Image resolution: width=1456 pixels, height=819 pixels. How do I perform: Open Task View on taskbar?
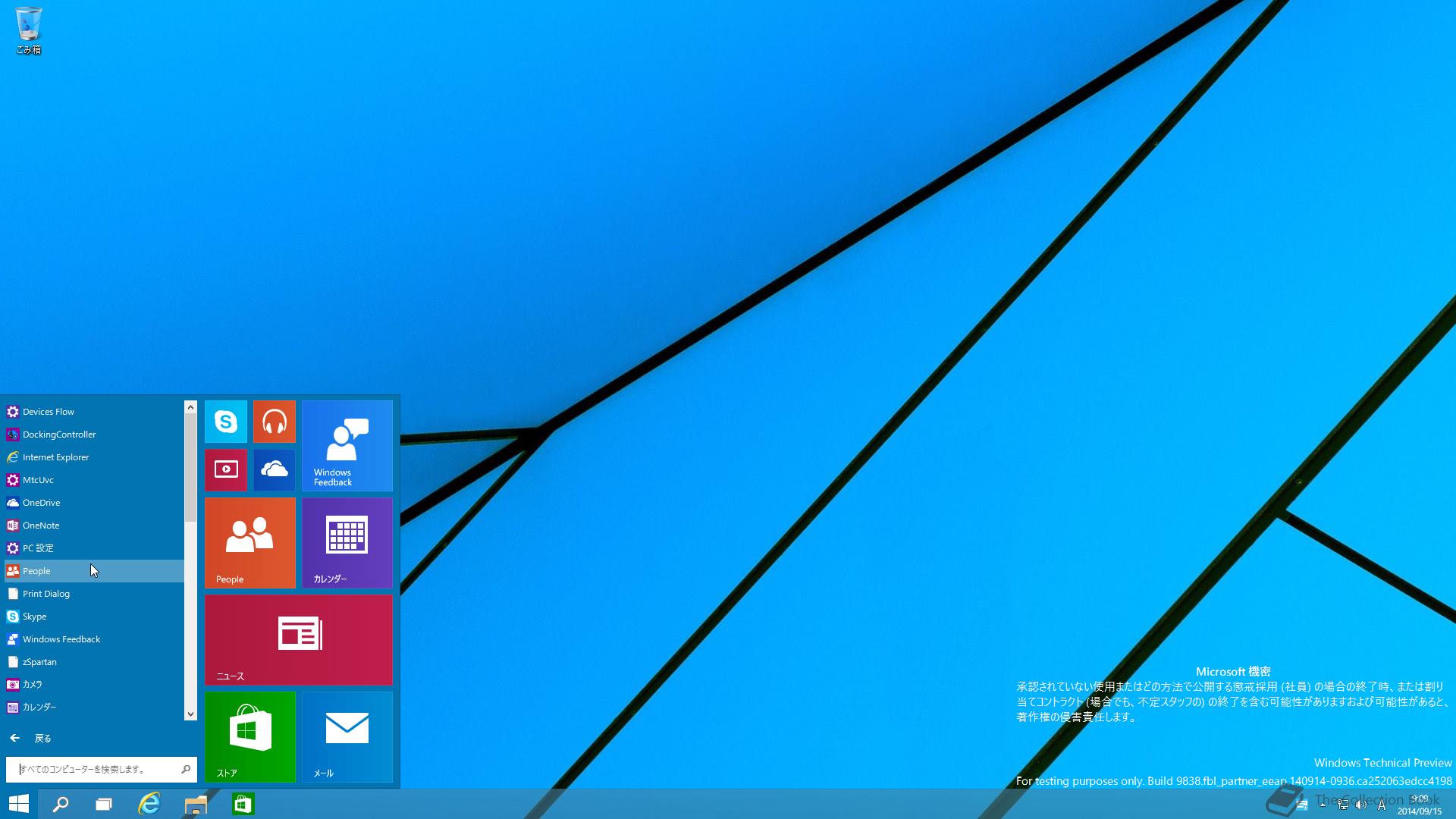pyautogui.click(x=104, y=804)
